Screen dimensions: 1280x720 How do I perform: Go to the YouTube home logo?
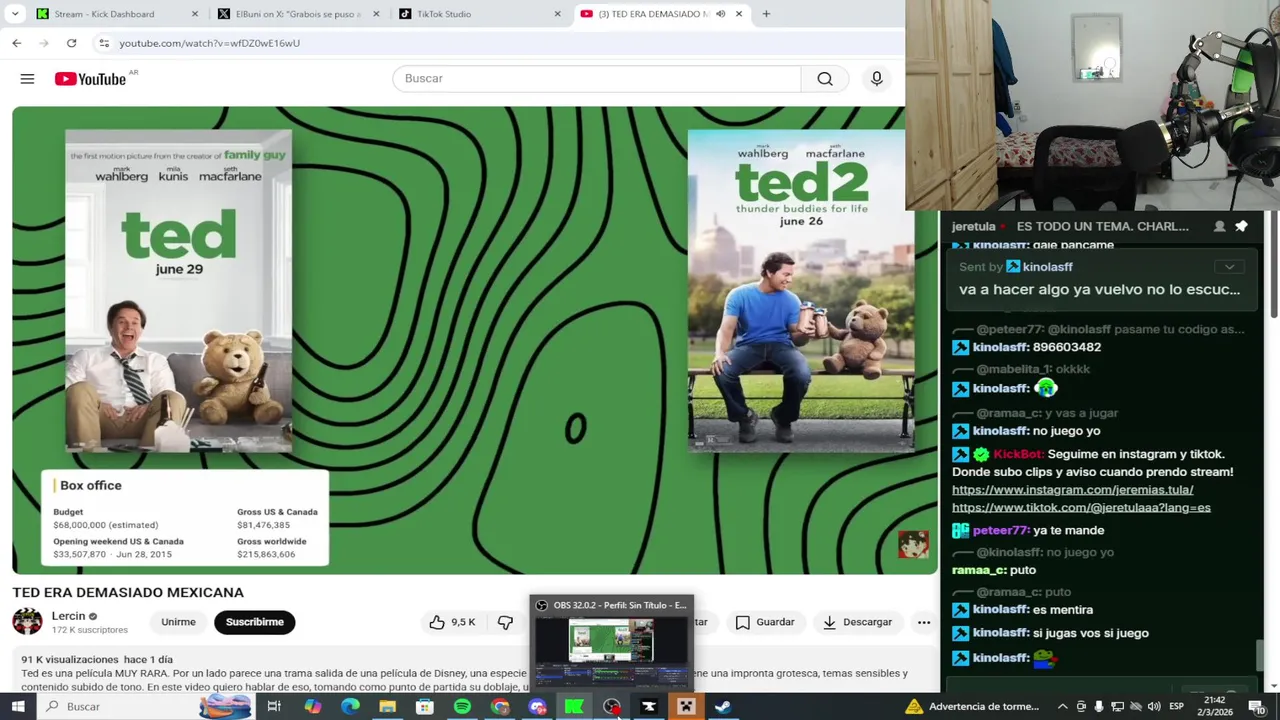click(x=90, y=79)
